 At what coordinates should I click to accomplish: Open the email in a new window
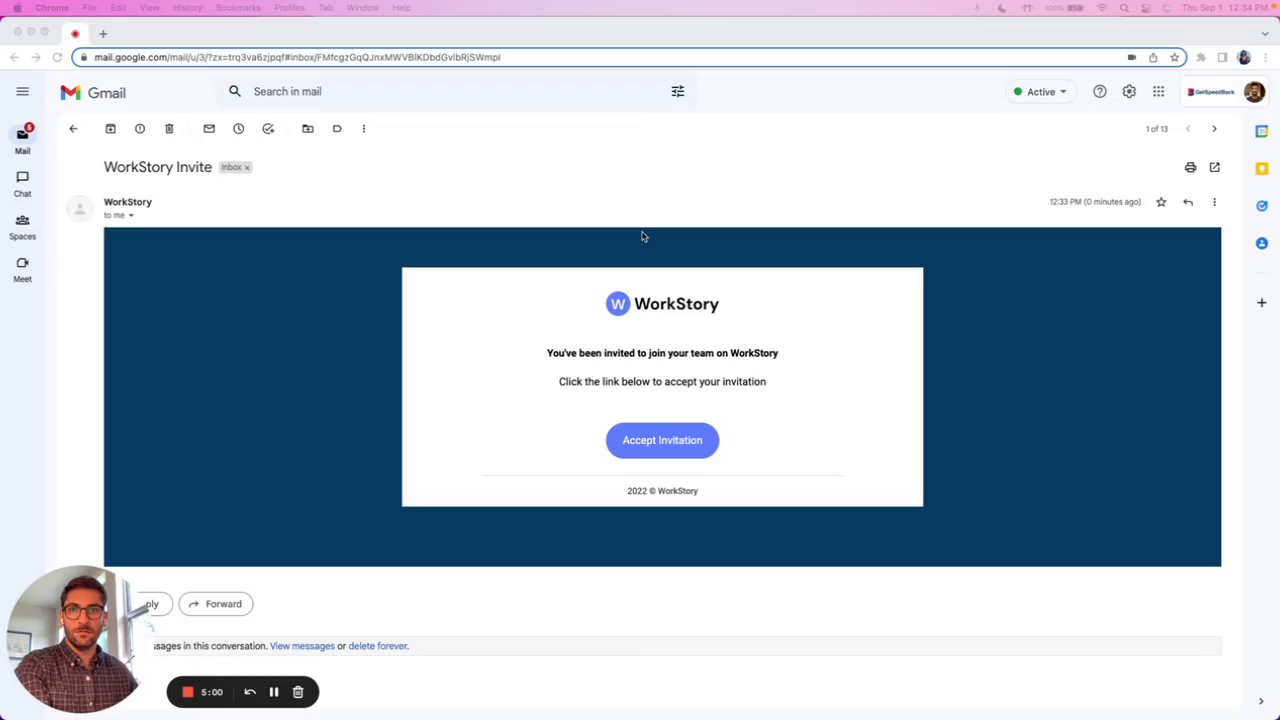pyautogui.click(x=1215, y=168)
